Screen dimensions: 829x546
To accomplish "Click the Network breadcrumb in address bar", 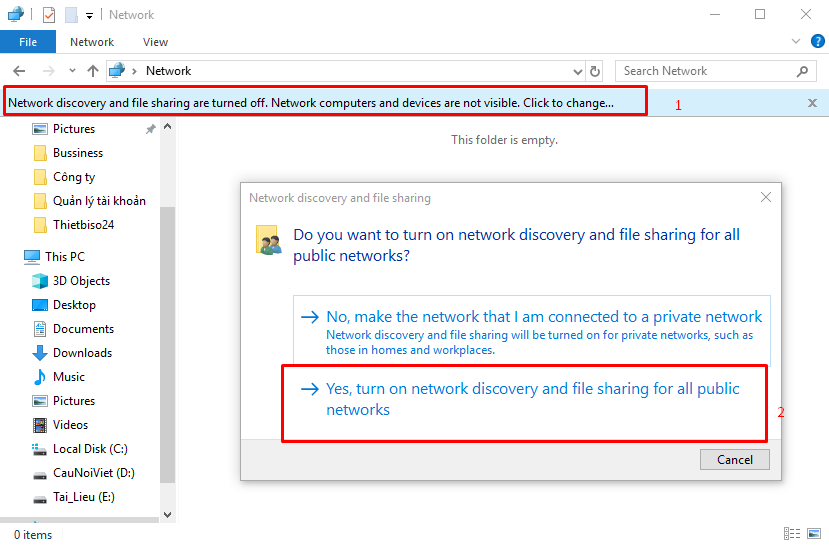I will click(x=169, y=71).
